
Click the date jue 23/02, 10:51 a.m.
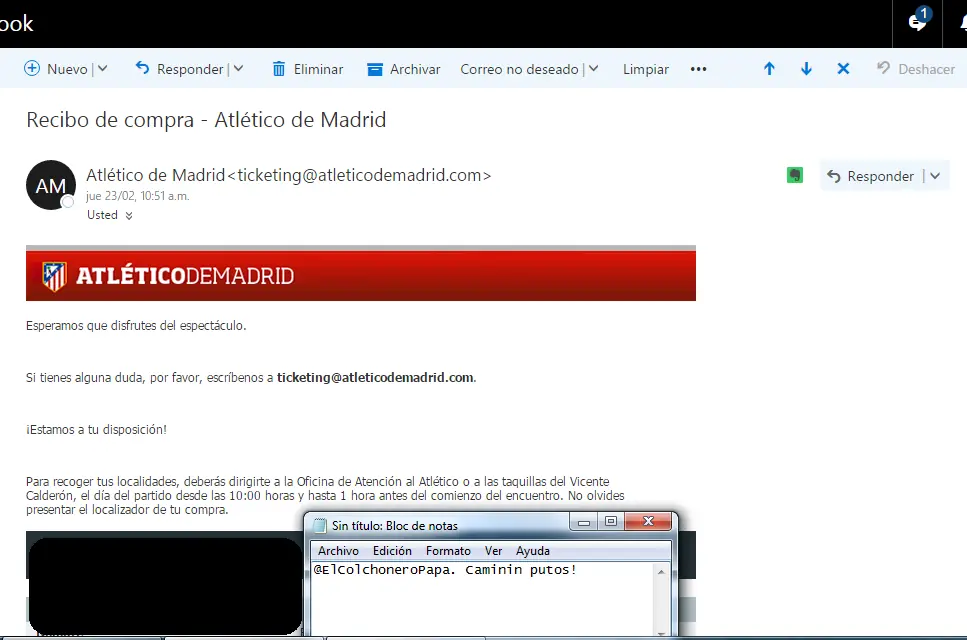[138, 196]
